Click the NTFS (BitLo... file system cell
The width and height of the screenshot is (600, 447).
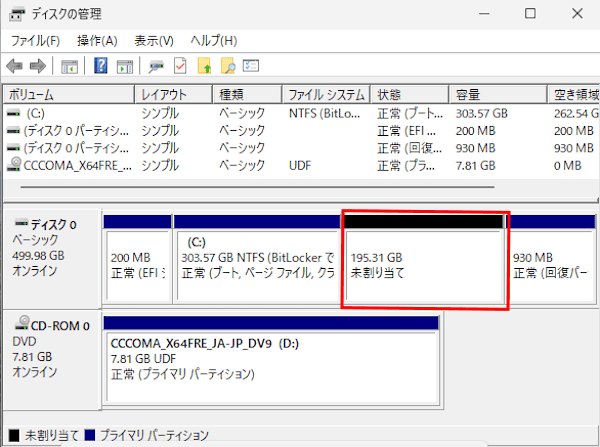point(324,113)
